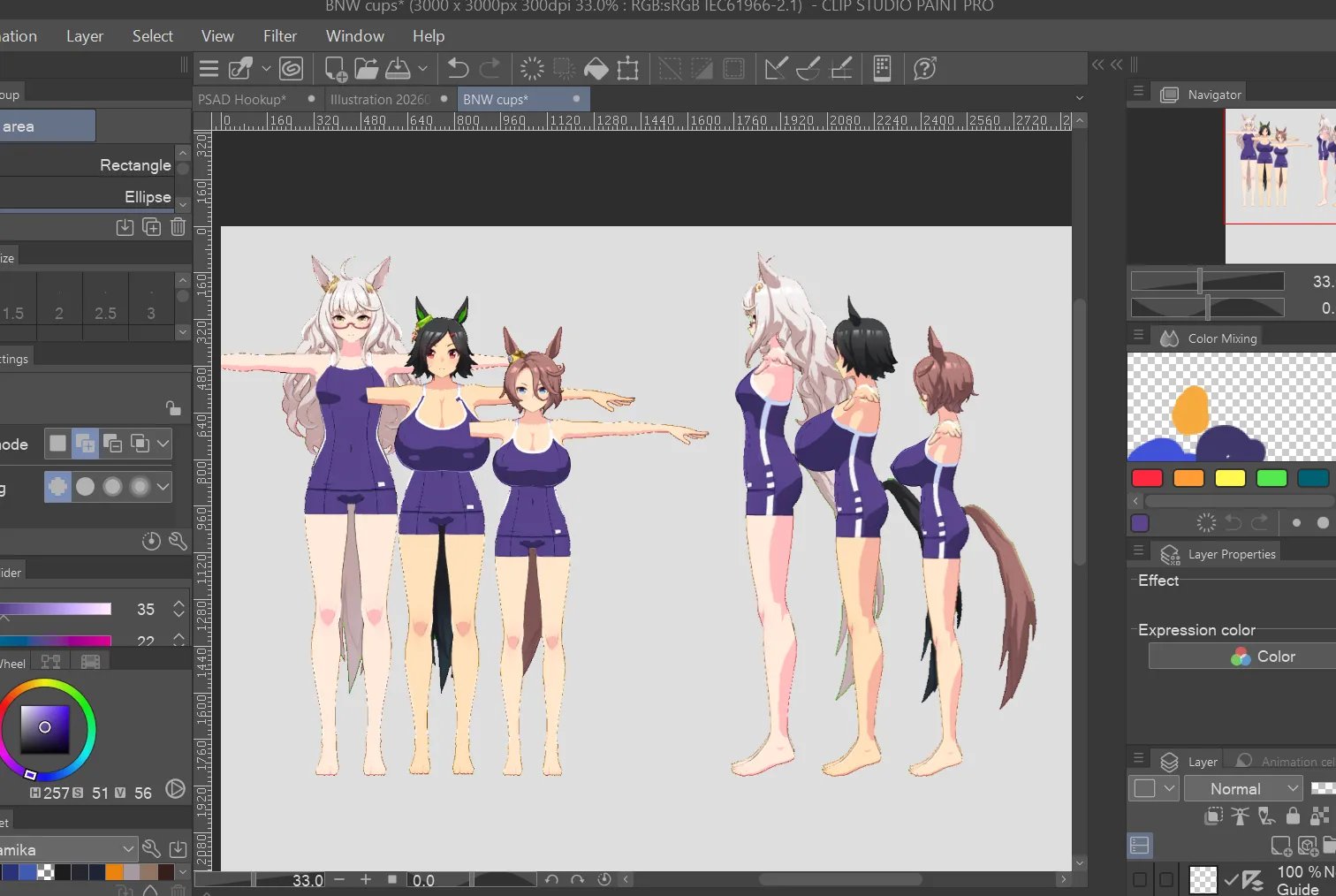
Task: Click the lighthouse Set as Reference Layer icon
Action: [1240, 816]
